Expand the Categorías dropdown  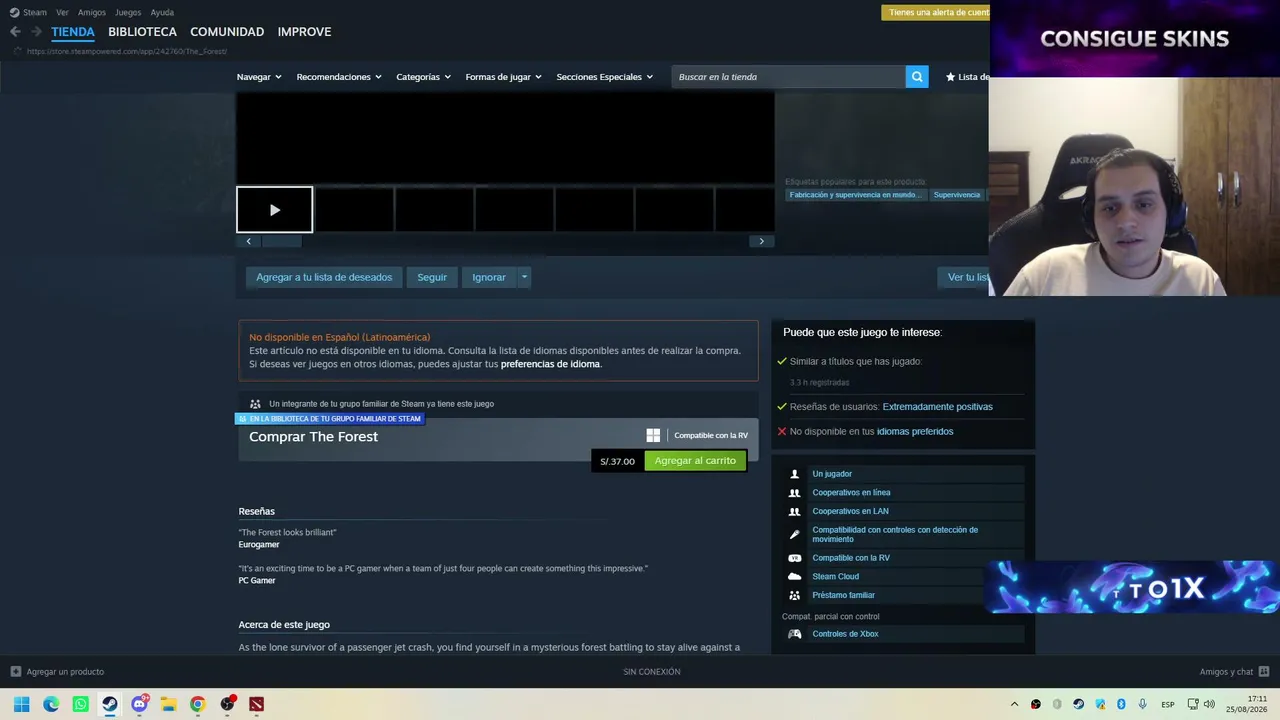(x=423, y=77)
